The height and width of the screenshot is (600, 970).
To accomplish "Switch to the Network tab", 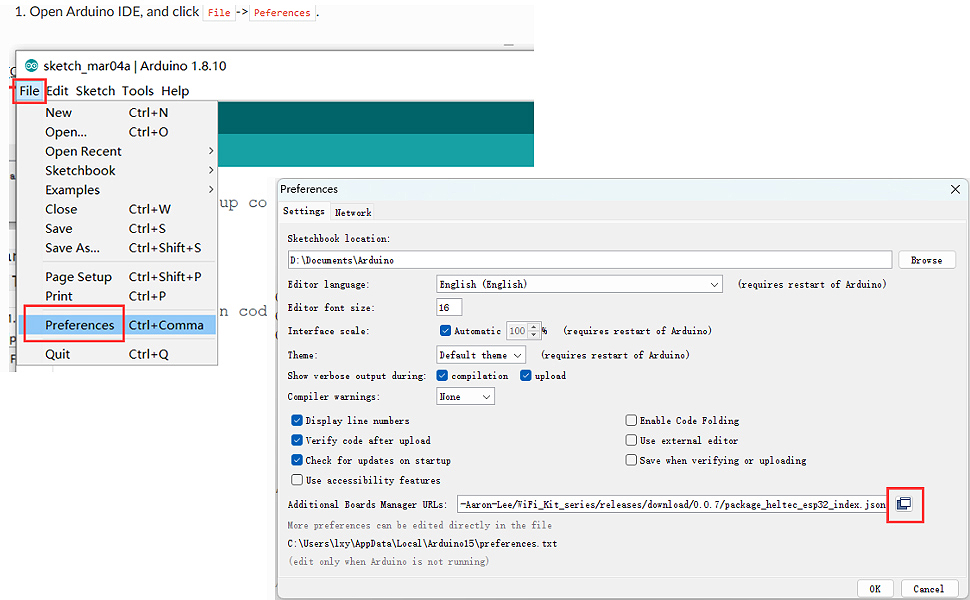I will pyautogui.click(x=353, y=212).
